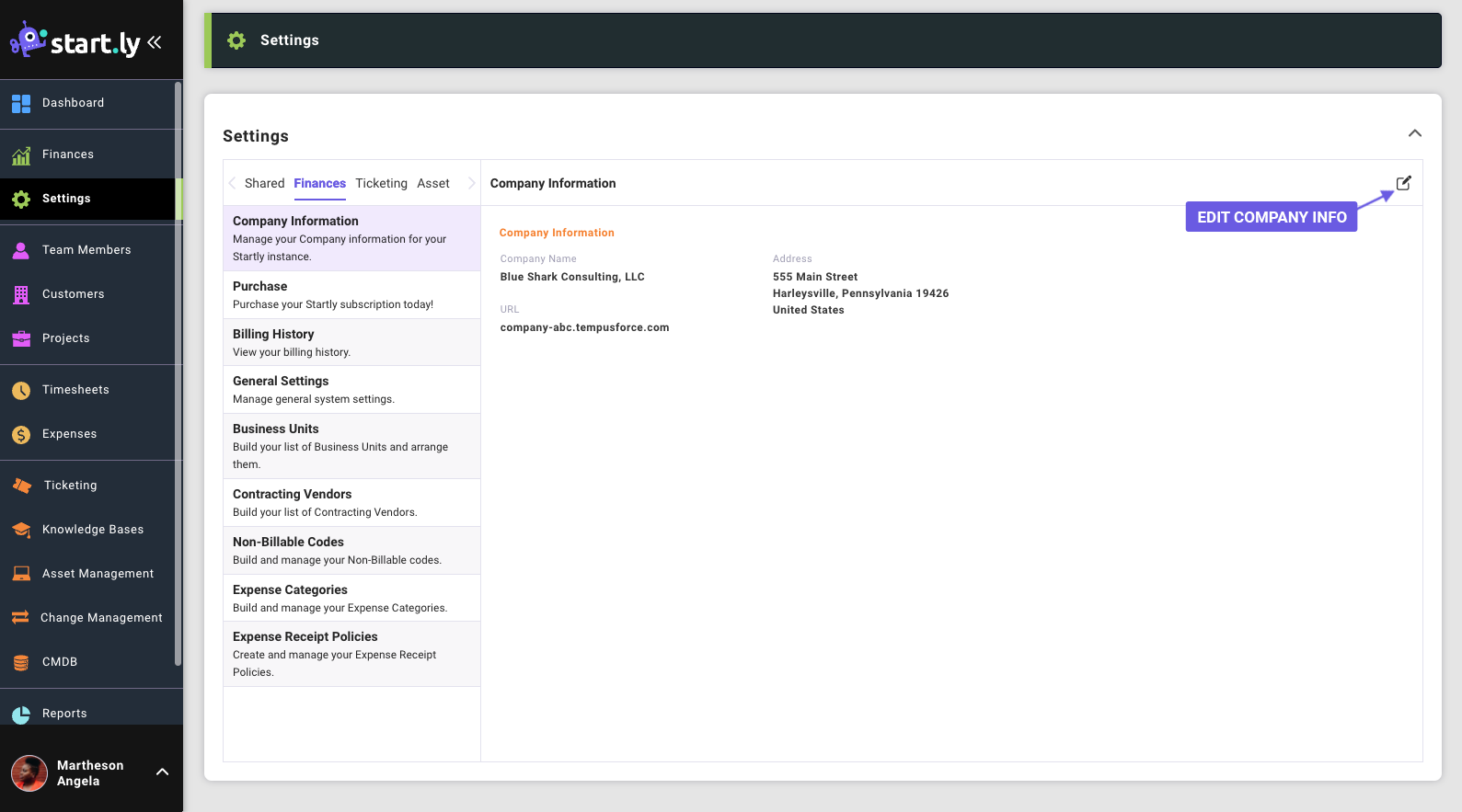Viewport: 1462px width, 812px height.
Task: Switch to the Shared settings tab
Action: pos(264,184)
